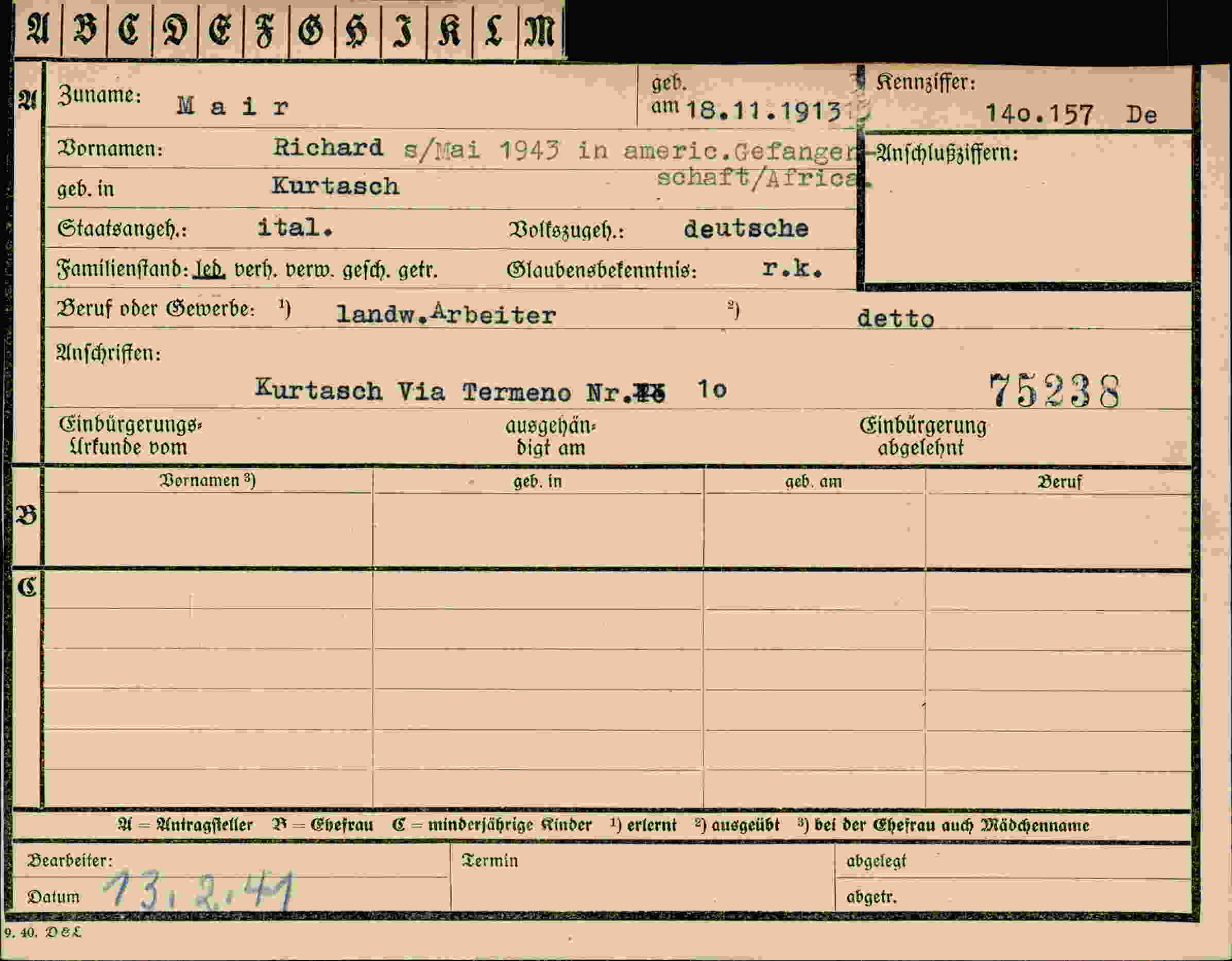The width and height of the screenshot is (1232, 961).
Task: Select the Fraktur index tab C
Action: click(x=130, y=29)
